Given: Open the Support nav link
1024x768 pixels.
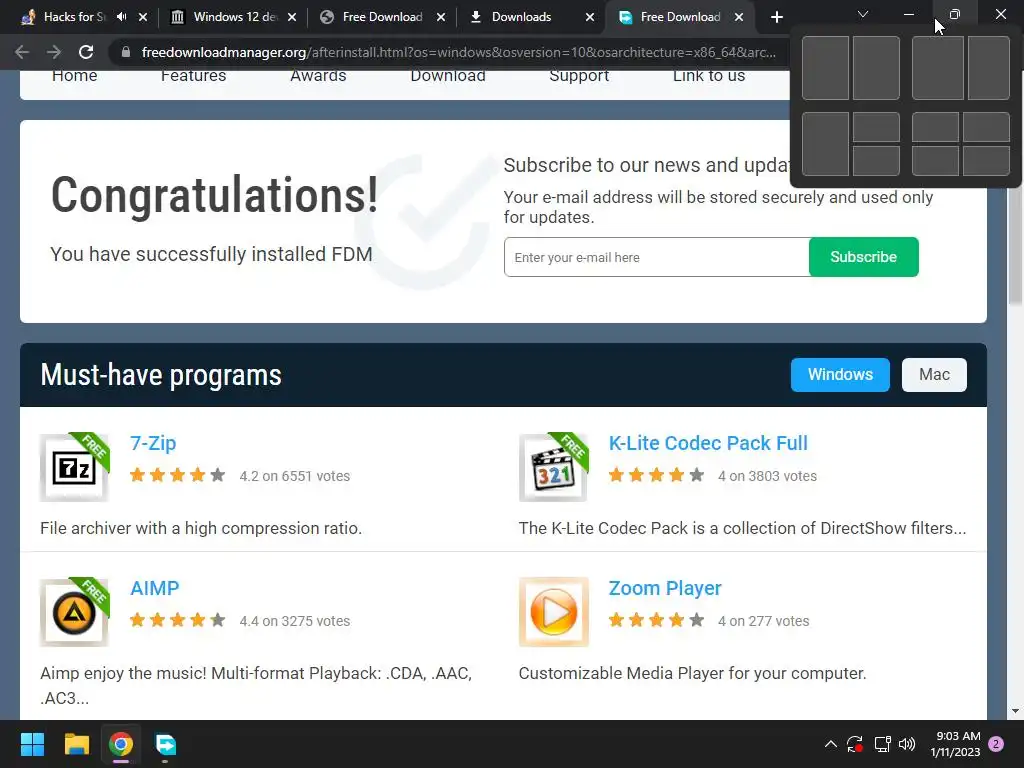Looking at the screenshot, I should click(x=579, y=76).
